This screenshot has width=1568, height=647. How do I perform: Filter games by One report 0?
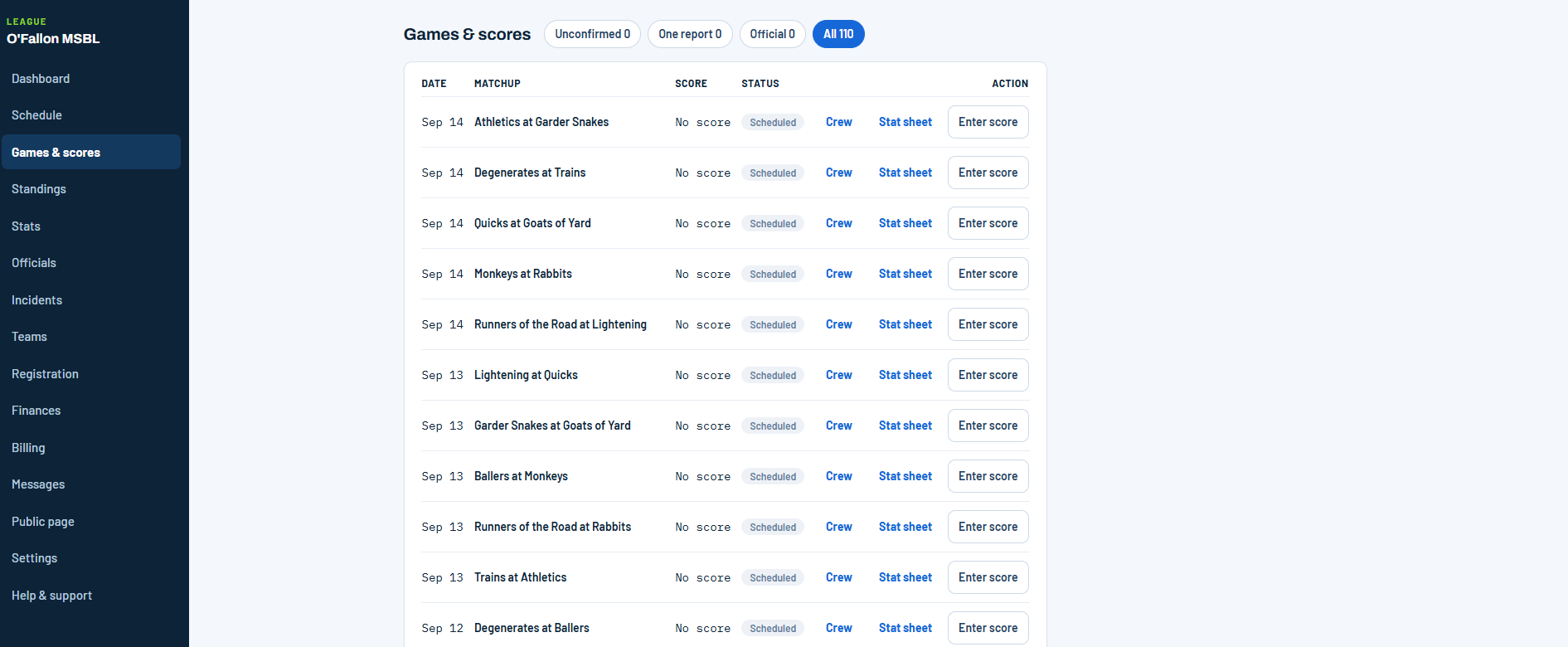690,34
